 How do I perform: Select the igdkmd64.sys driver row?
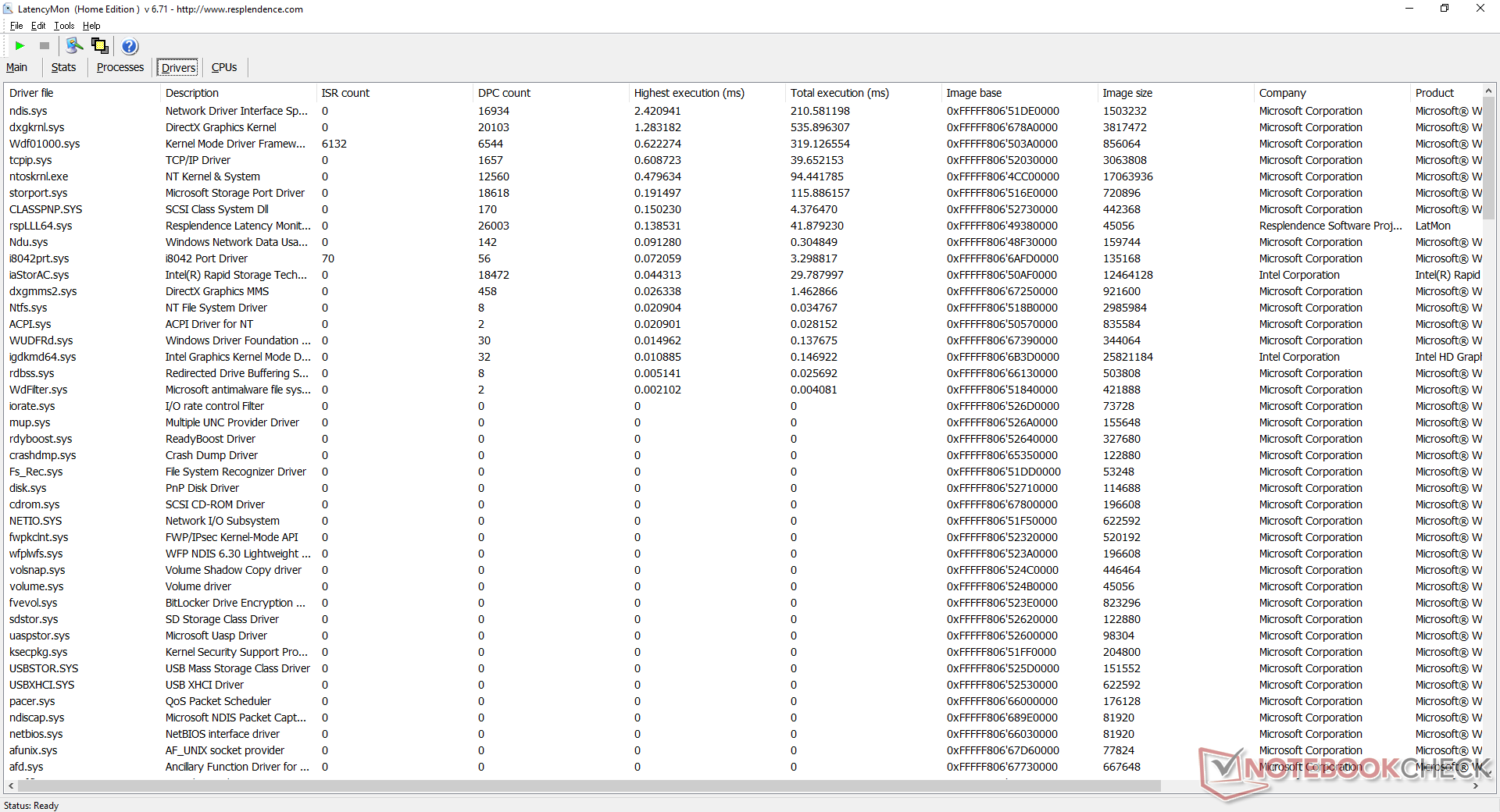(x=743, y=357)
